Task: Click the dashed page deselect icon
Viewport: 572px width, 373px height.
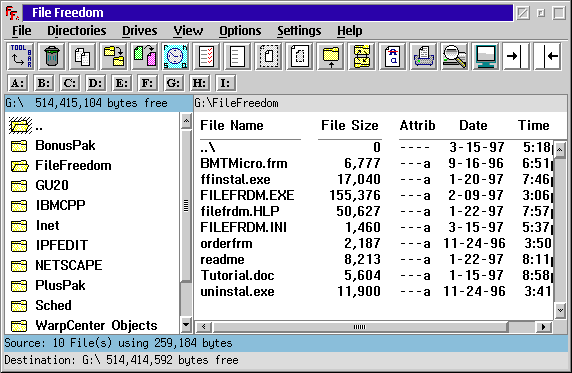Action: point(299,56)
